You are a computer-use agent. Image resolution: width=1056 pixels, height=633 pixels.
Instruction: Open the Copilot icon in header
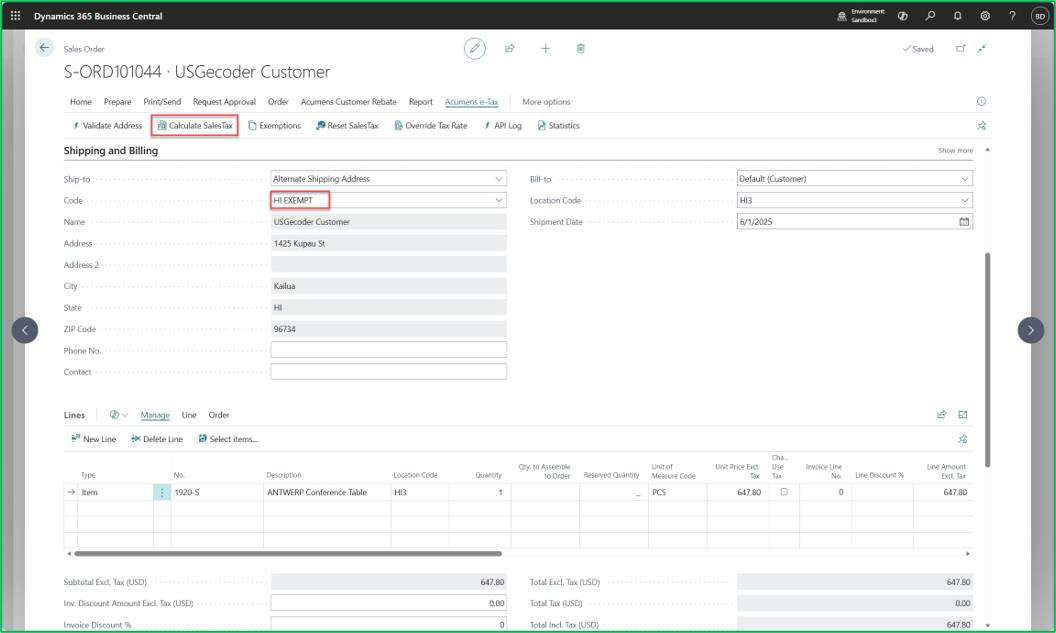pos(902,15)
